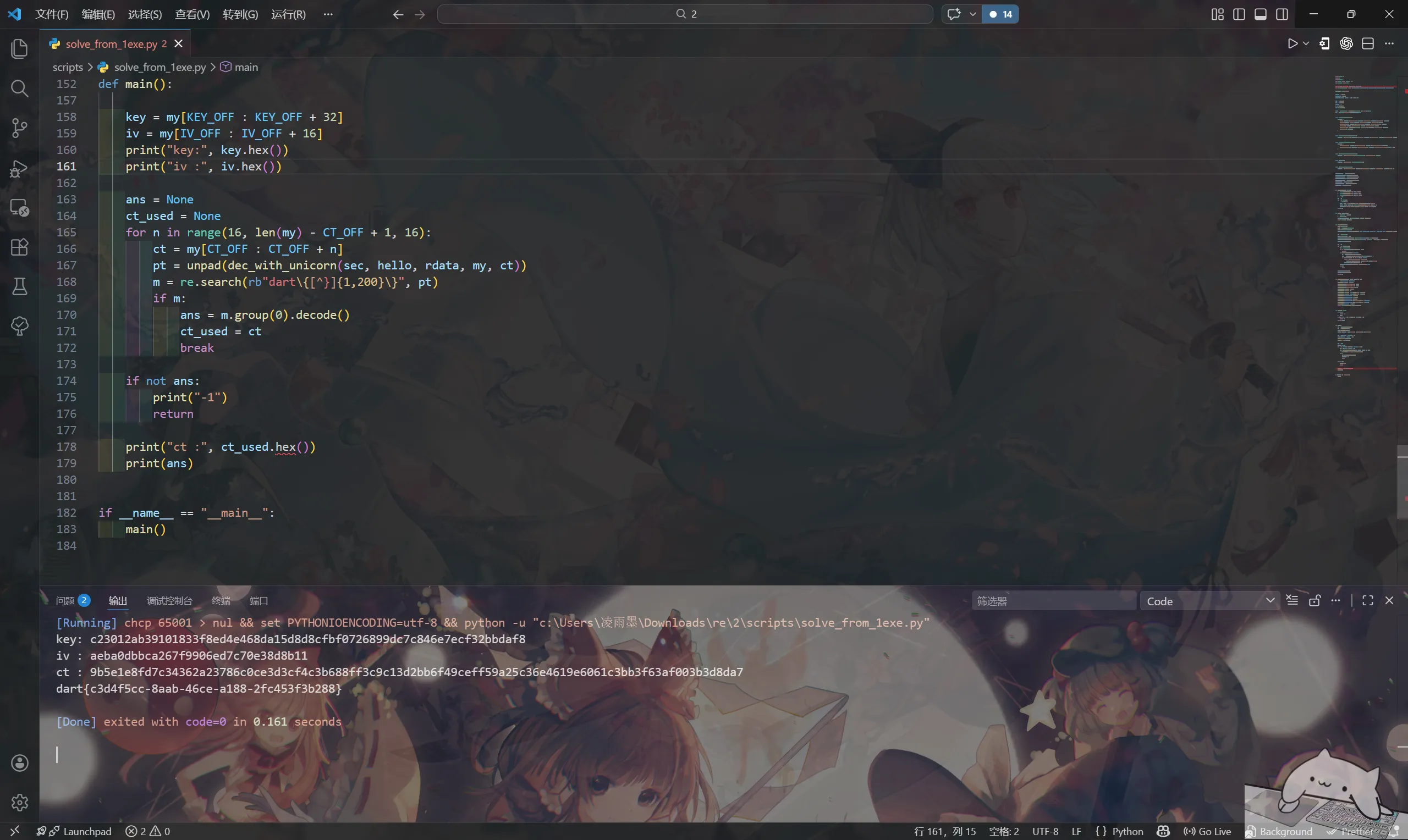
Task: Open the Code output channel dropdown
Action: [1209, 600]
